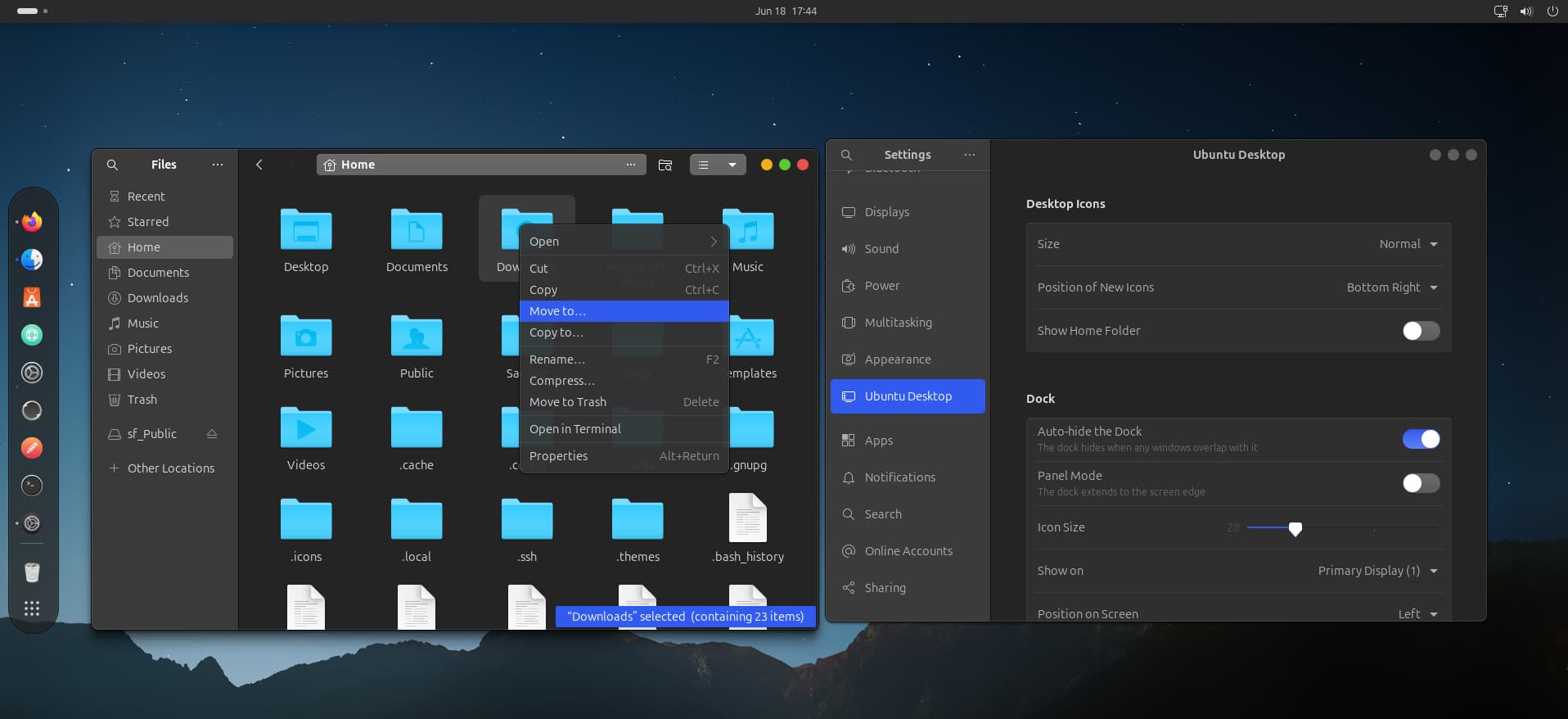The height and width of the screenshot is (719, 1568).
Task: Open the power menu in top bar
Action: click(1552, 11)
